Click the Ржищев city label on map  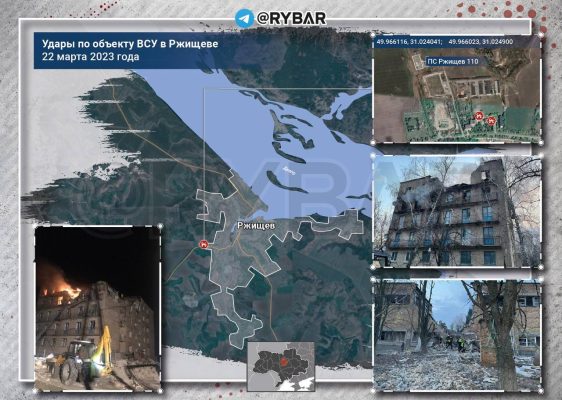click(256, 226)
